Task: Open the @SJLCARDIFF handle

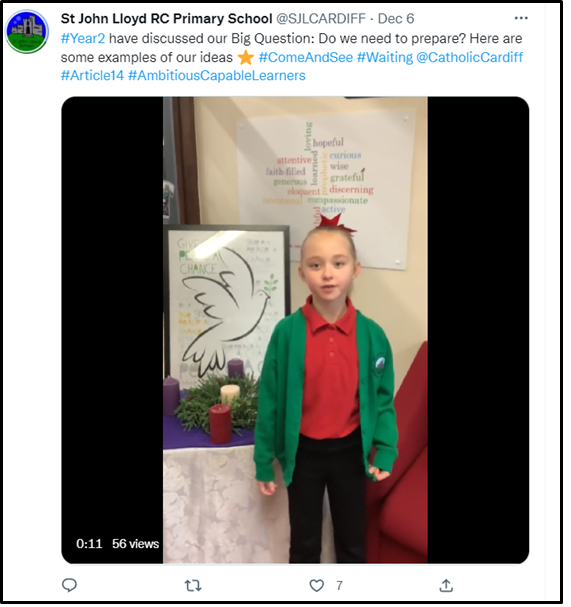Action: click(x=321, y=19)
